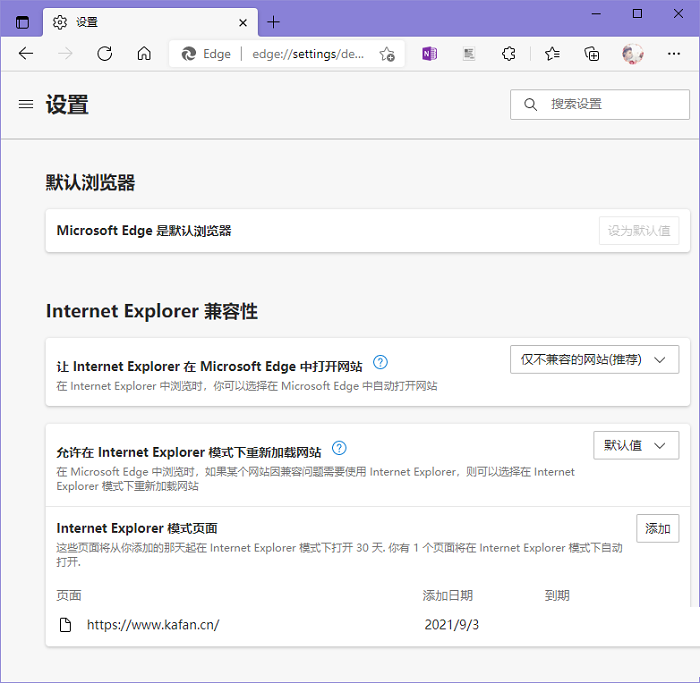This screenshot has width=700, height=683.
Task: Open the Favorites star list
Action: (551, 54)
